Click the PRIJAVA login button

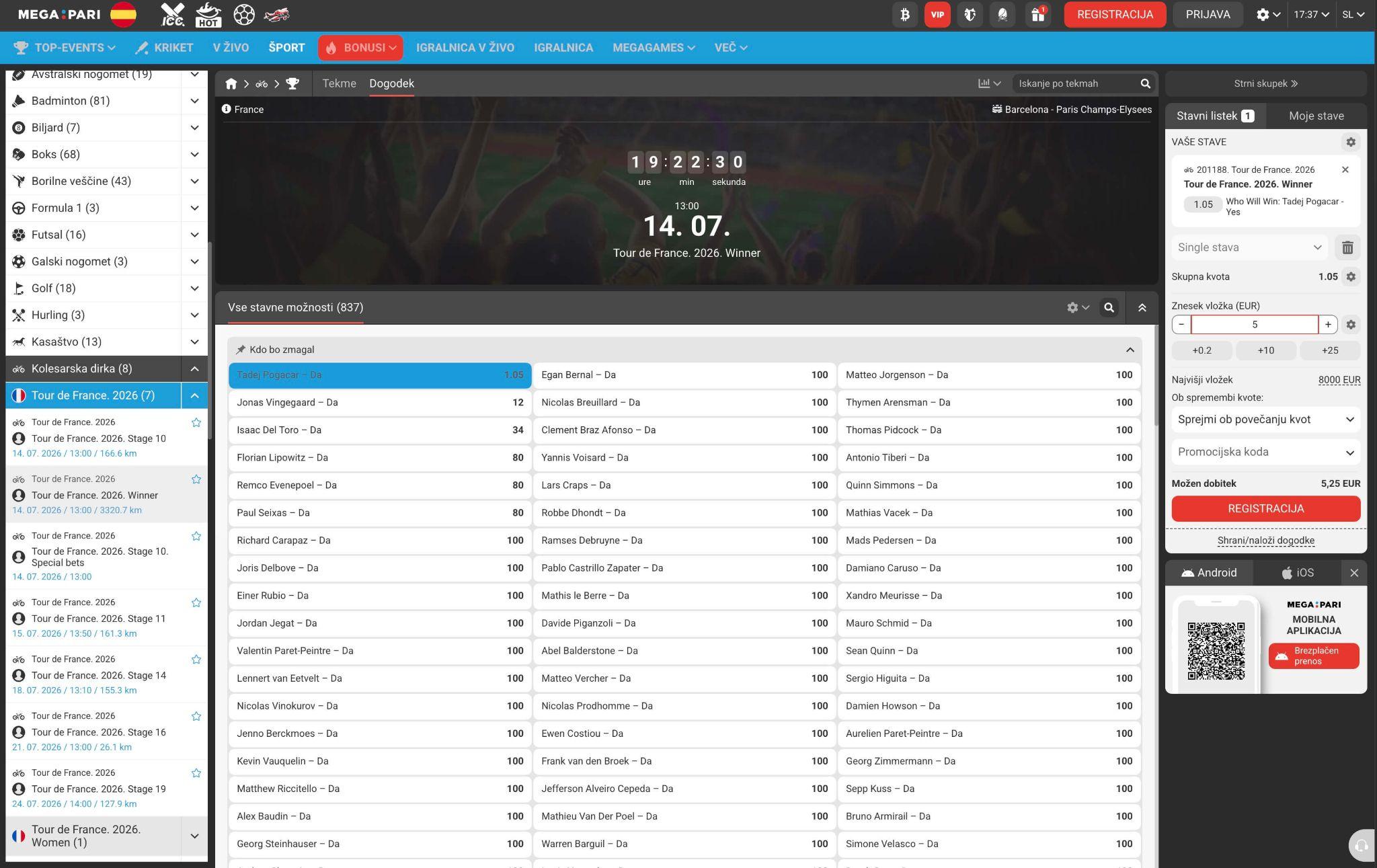point(1208,14)
